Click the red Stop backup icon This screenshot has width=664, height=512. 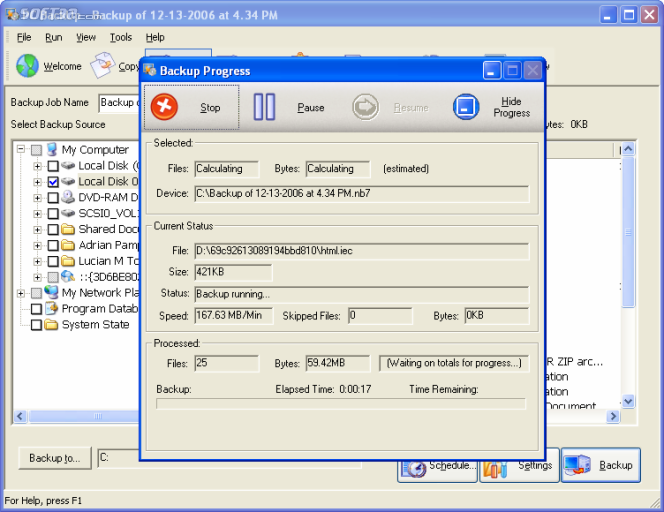tap(164, 107)
